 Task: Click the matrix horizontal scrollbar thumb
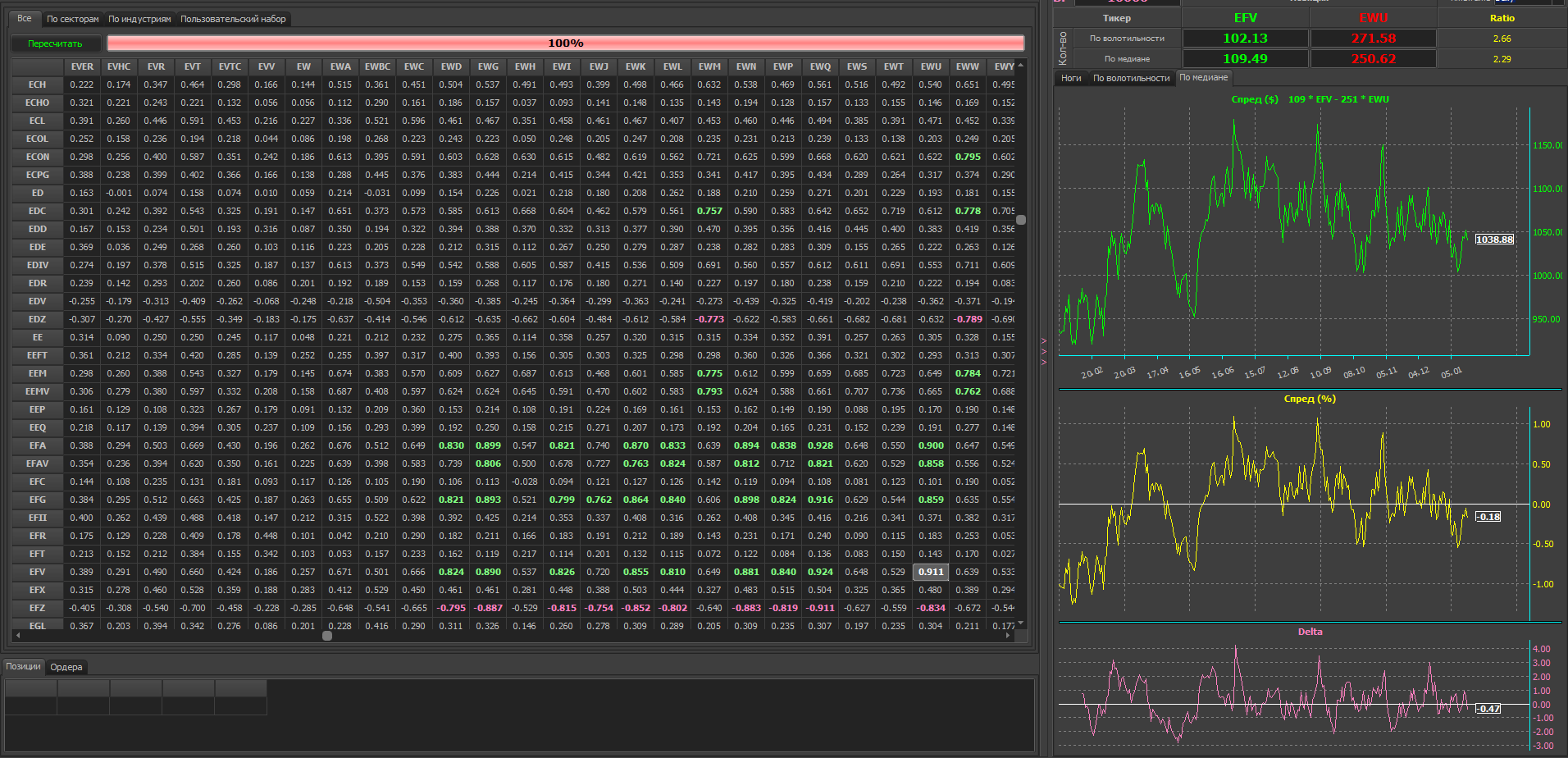tap(327, 636)
